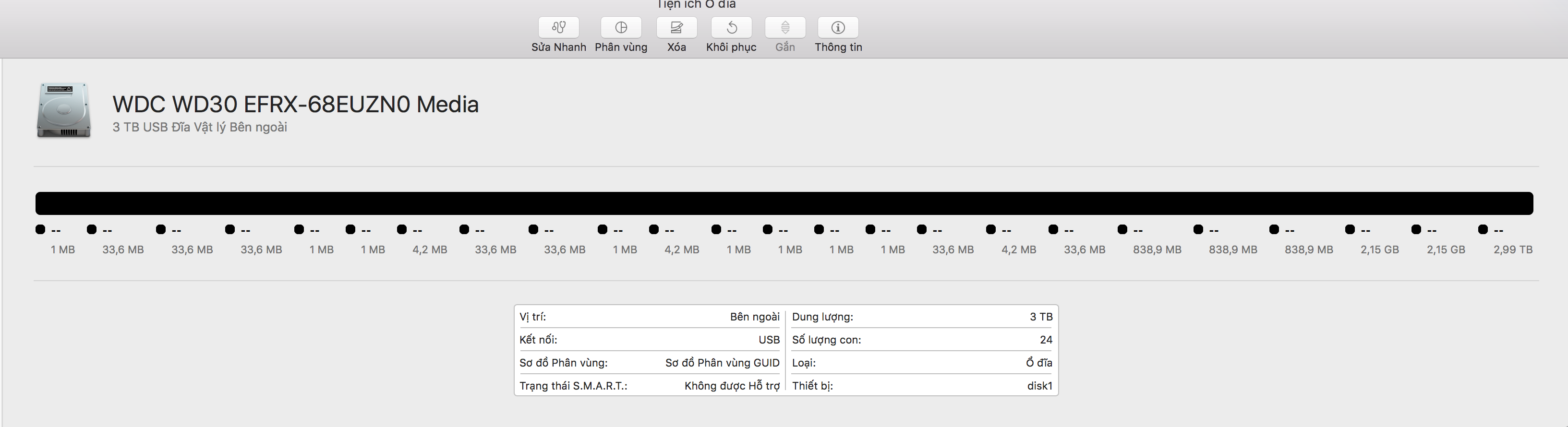Click the Sơ đồ Phân vùng GUID value

pyautogui.click(x=722, y=363)
